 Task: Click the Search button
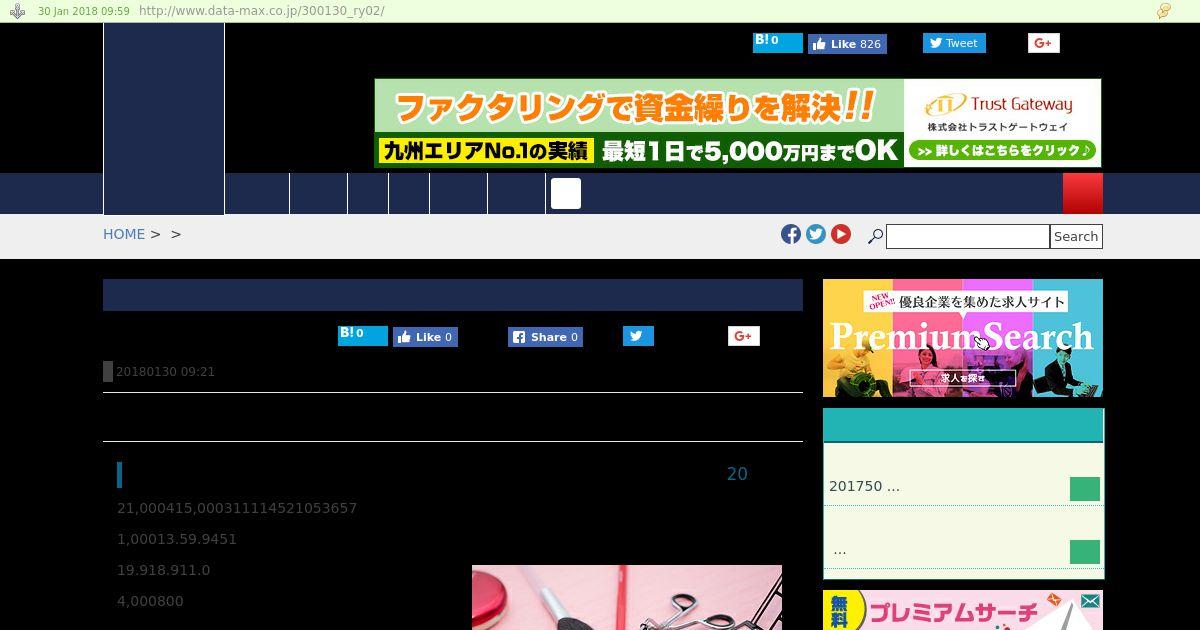tap(1076, 236)
